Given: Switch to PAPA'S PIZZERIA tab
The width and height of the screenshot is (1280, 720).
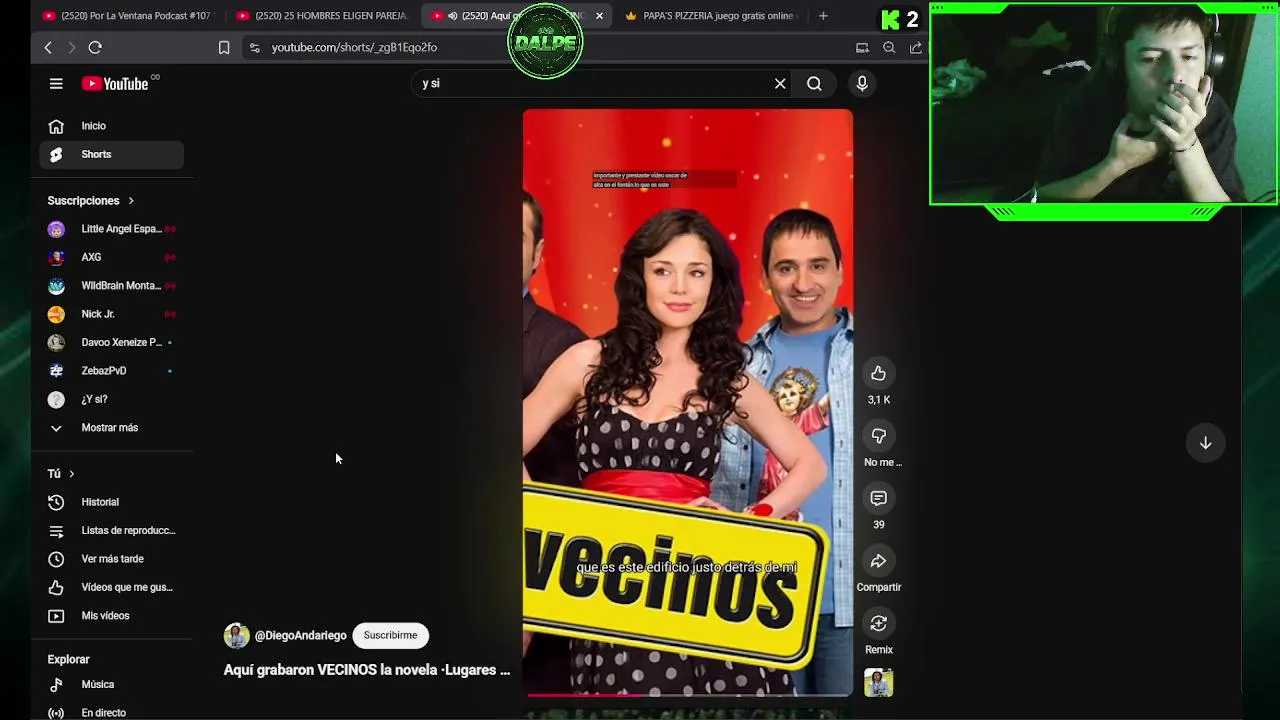Looking at the screenshot, I should click(x=710, y=16).
